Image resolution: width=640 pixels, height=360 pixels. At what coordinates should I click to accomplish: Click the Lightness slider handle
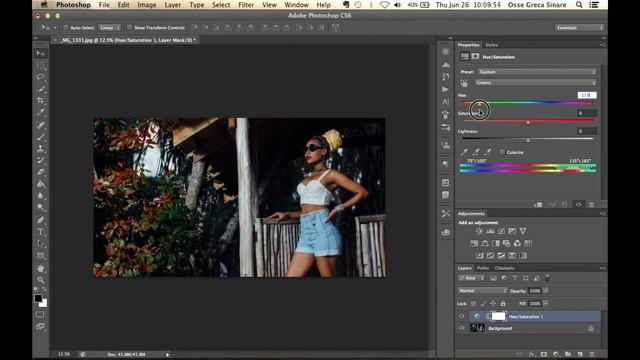528,140
